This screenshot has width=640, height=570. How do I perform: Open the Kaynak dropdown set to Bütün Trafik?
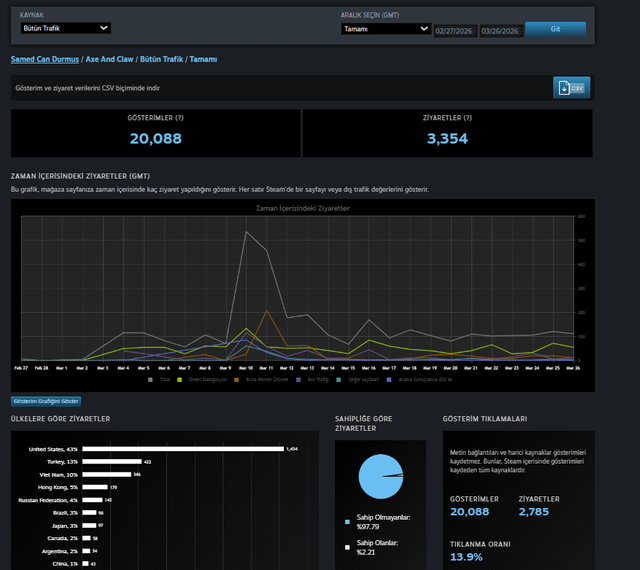pyautogui.click(x=65, y=29)
